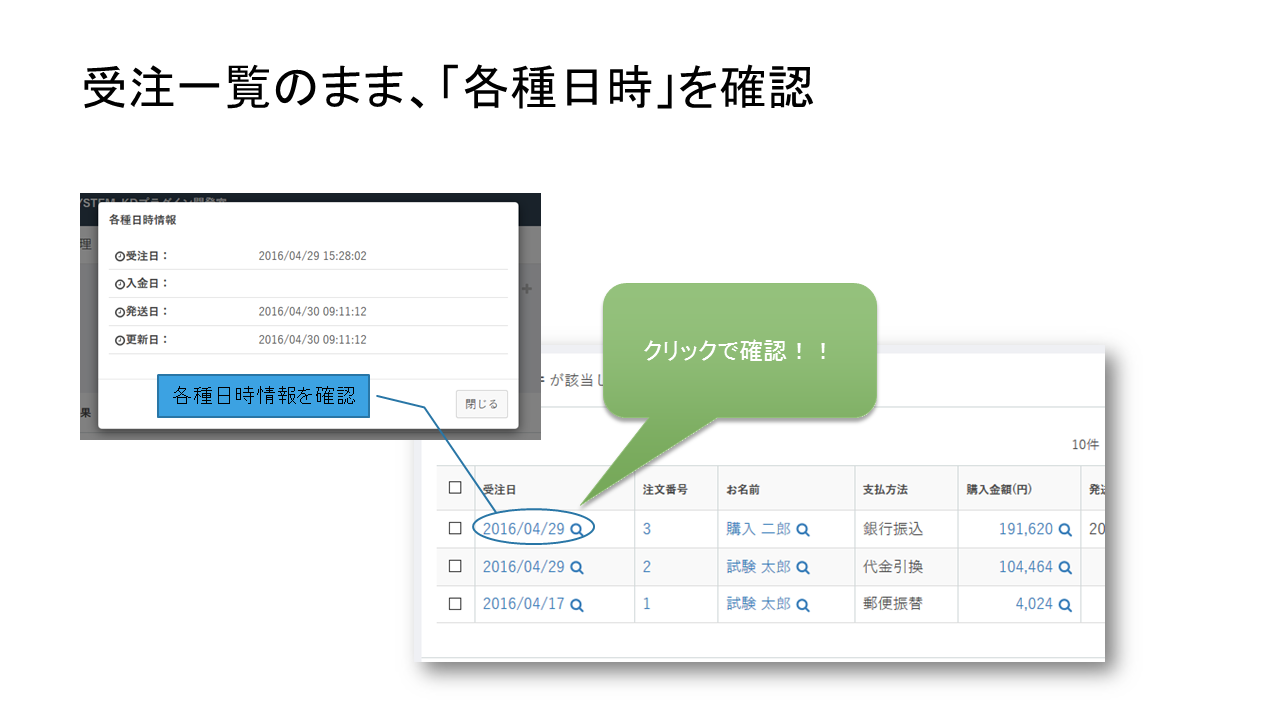Click clock icon beside 発送日 in dialog

120,312
